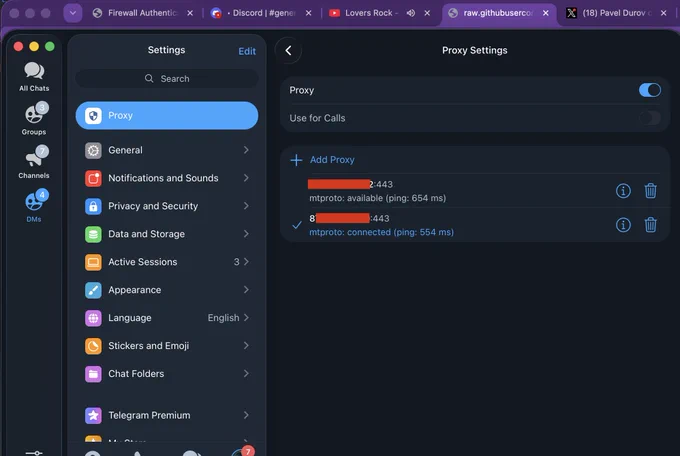
Task: Mute the Lovers Rock tab audio
Action: point(411,13)
